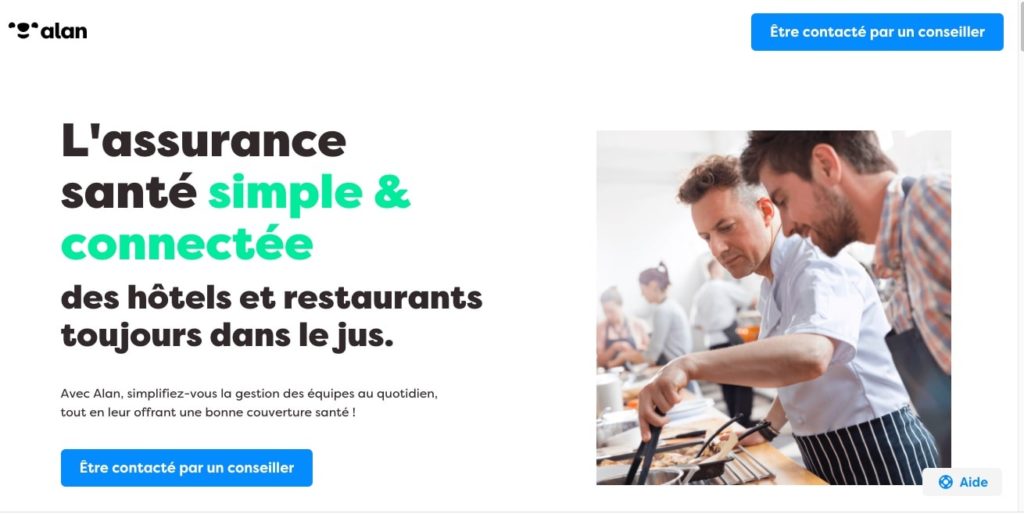Click the "des hôtels et restaurants" subheading
The image size is (1024, 514).
(x=272, y=298)
